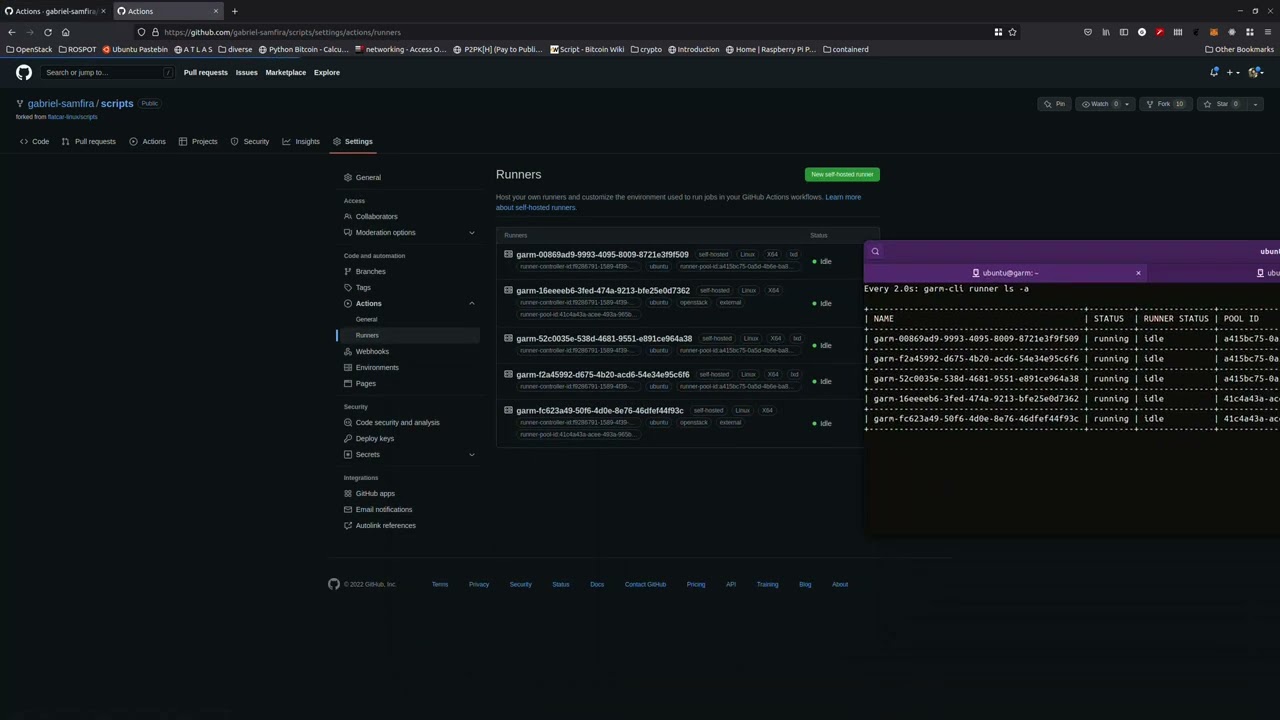The image size is (1280, 720).
Task: Open flatcar-linux/scripts fork source link
Action: tap(72, 117)
